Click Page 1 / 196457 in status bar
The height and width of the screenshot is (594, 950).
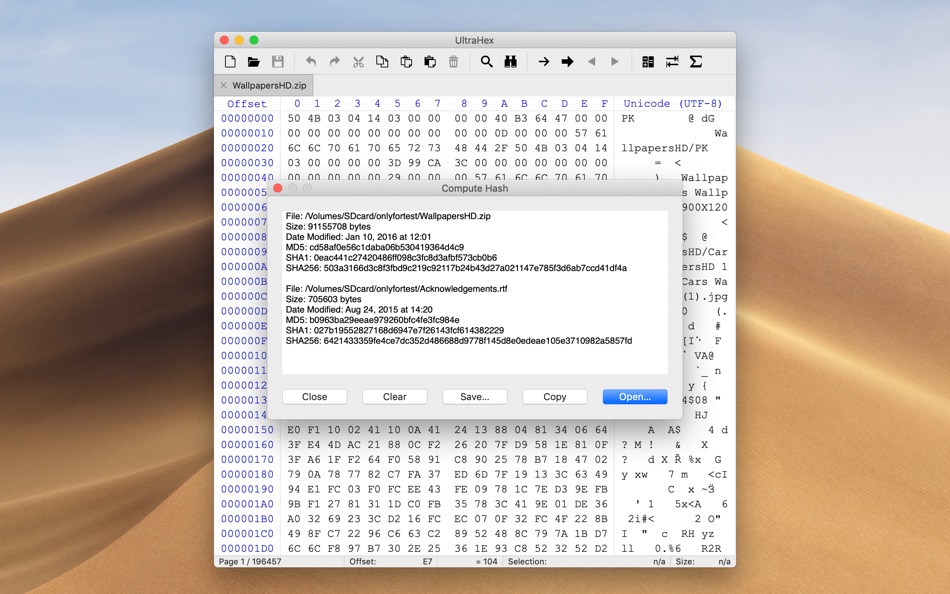click(250, 562)
